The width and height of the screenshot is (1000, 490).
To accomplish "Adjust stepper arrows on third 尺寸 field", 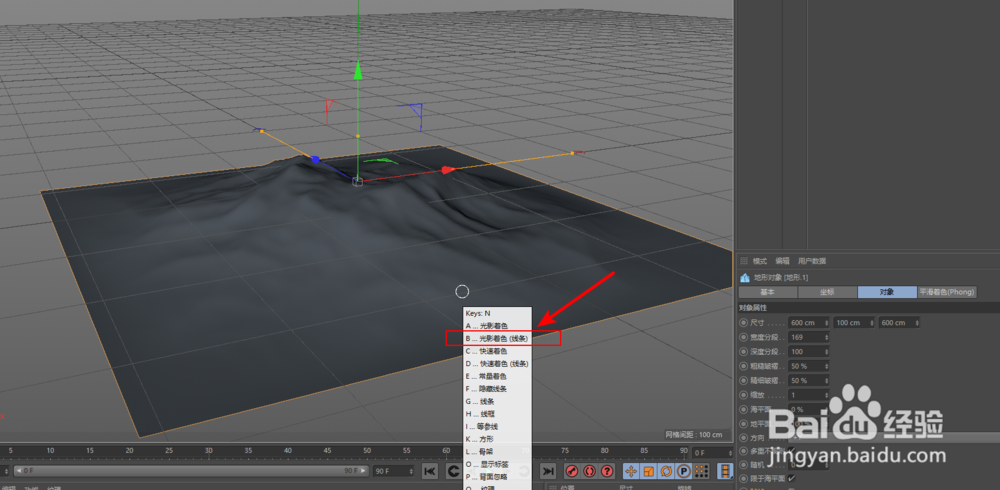I will click(916, 323).
